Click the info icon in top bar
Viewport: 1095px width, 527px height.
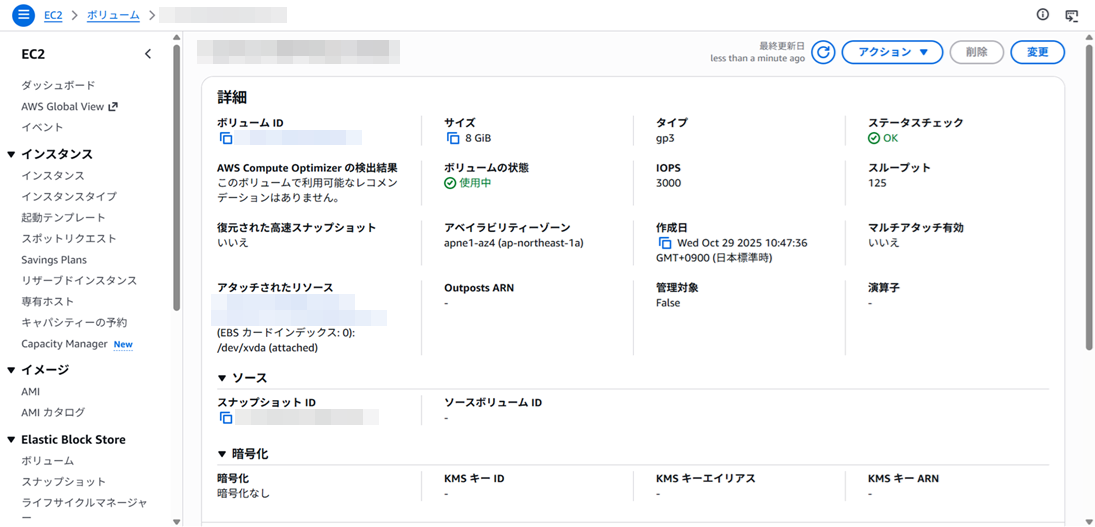point(1043,15)
